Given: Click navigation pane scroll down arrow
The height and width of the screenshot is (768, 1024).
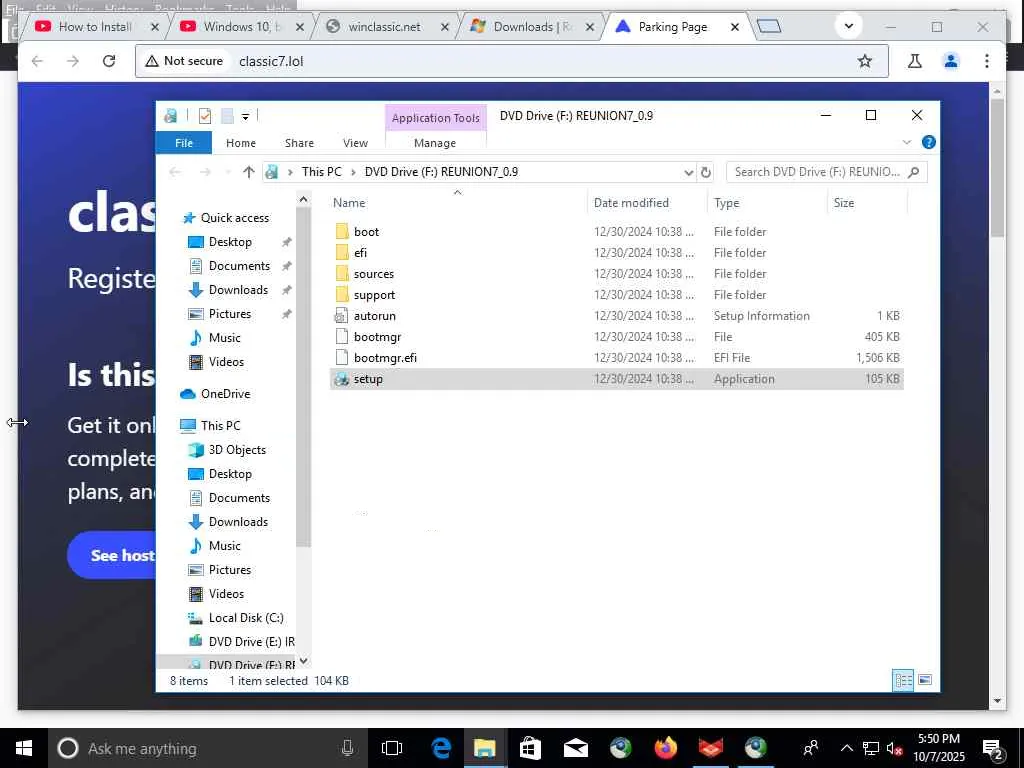Looking at the screenshot, I should (303, 661).
